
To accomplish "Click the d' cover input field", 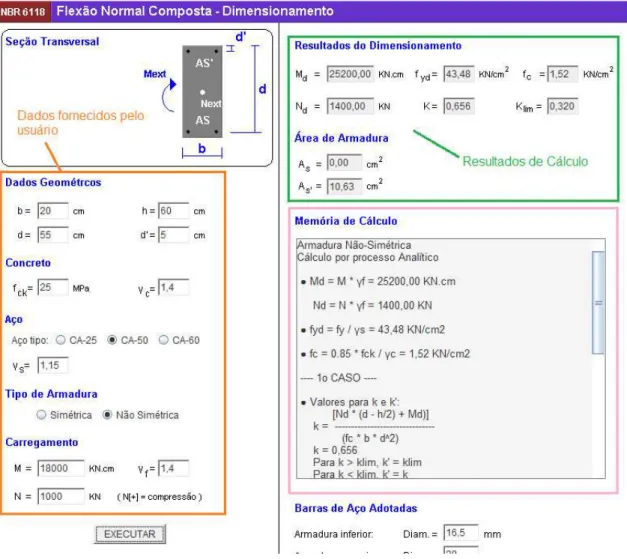I will 174,235.
